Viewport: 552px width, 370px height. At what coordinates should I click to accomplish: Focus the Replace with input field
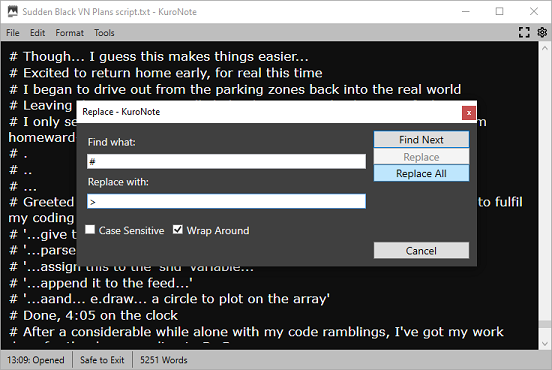pyautogui.click(x=226, y=201)
